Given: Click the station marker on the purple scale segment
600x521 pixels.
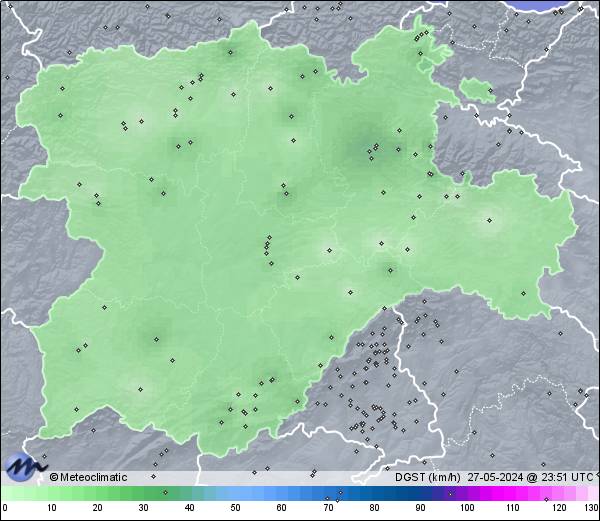Looking at the screenshot, I should (450, 494).
